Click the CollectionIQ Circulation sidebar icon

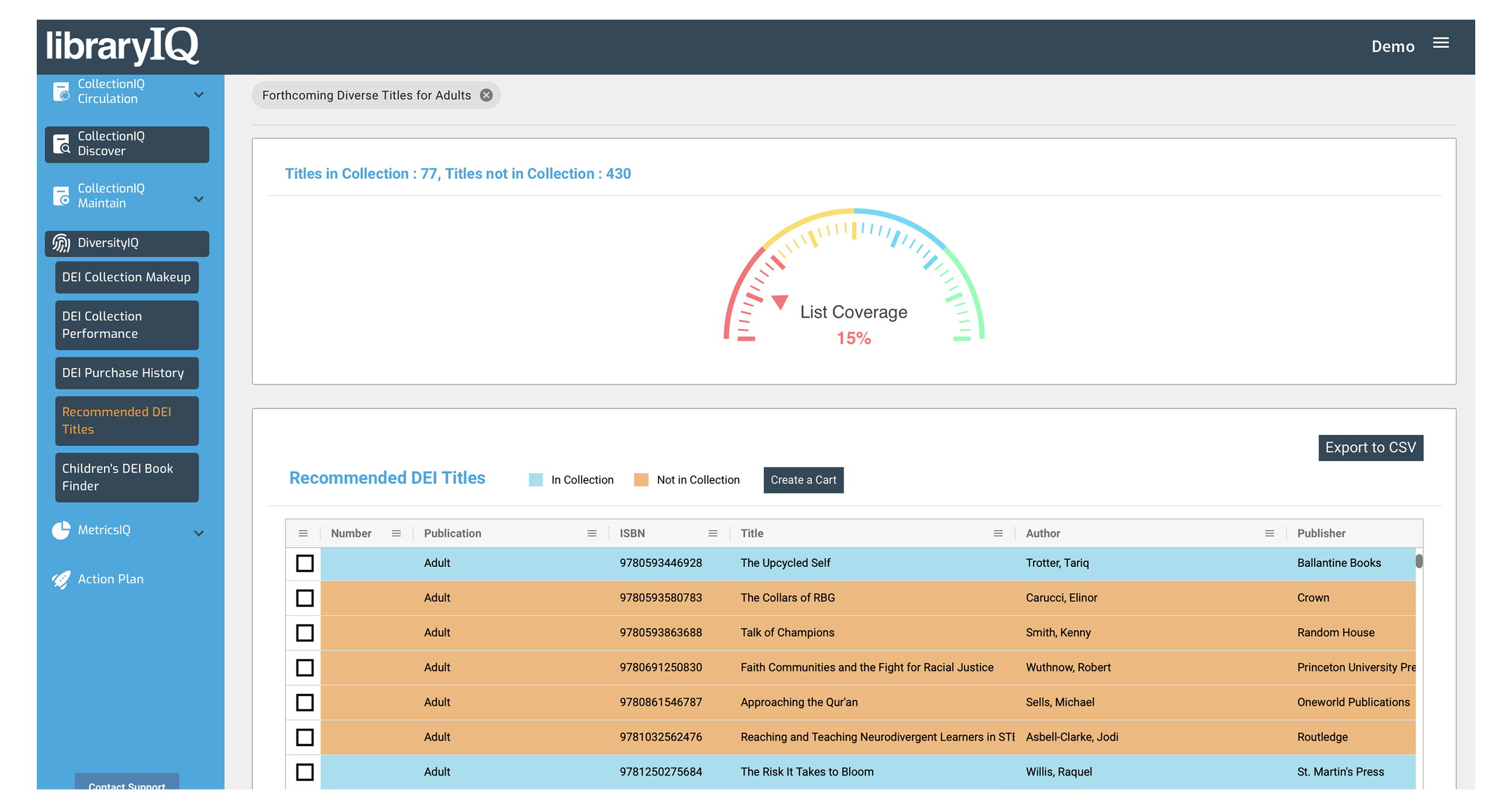(x=61, y=91)
